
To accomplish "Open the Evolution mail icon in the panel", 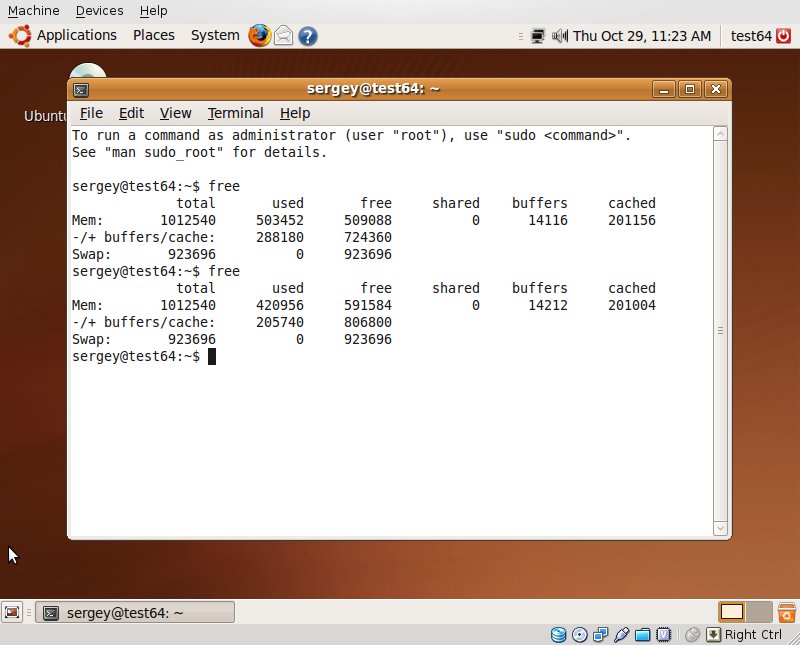I will pos(283,35).
